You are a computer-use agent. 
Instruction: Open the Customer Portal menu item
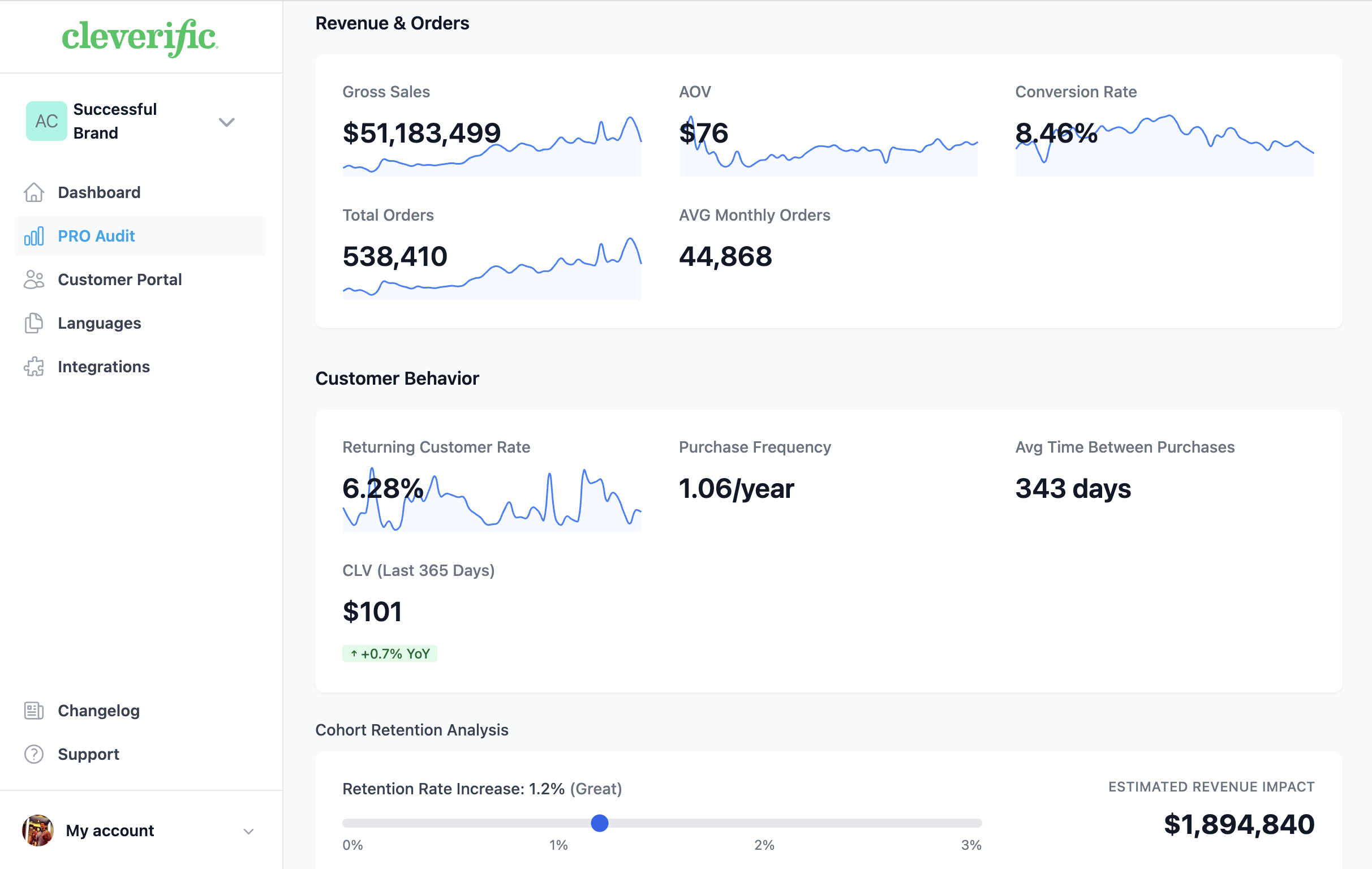119,280
